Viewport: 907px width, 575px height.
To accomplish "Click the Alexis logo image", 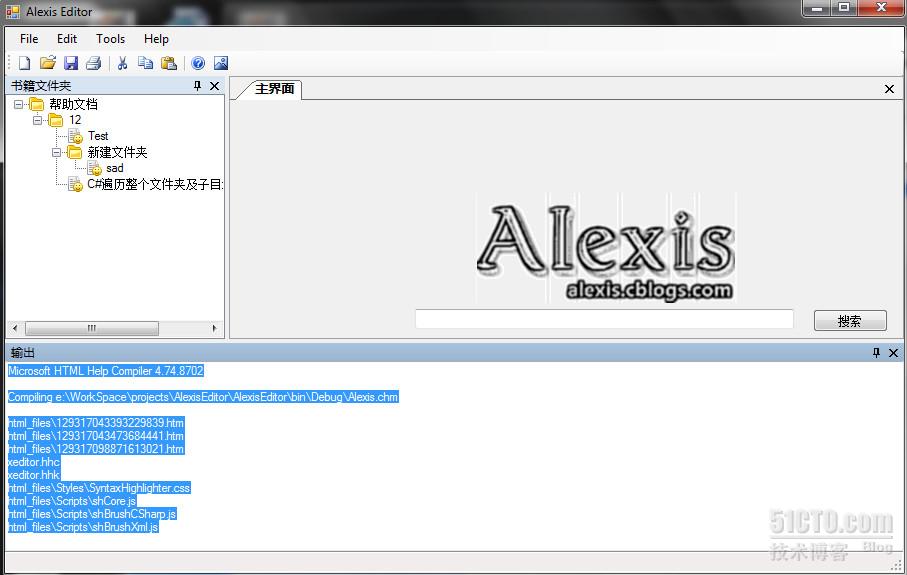I will (x=606, y=248).
